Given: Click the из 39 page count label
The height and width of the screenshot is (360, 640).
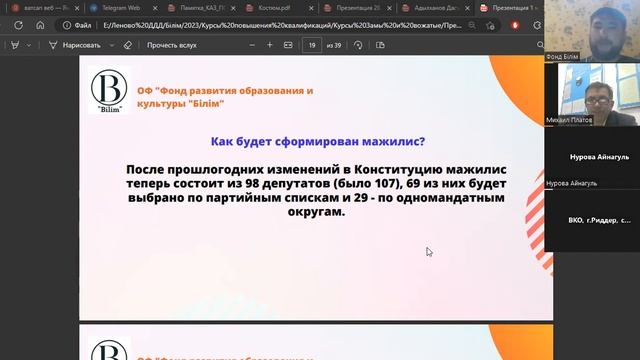Looking at the screenshot, I should 334,45.
